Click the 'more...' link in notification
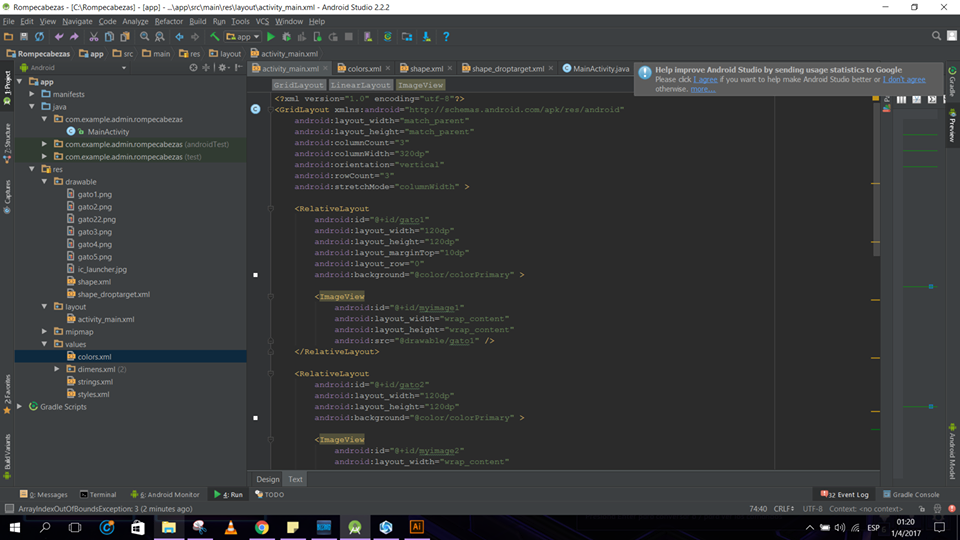960x540 pixels. [x=703, y=89]
